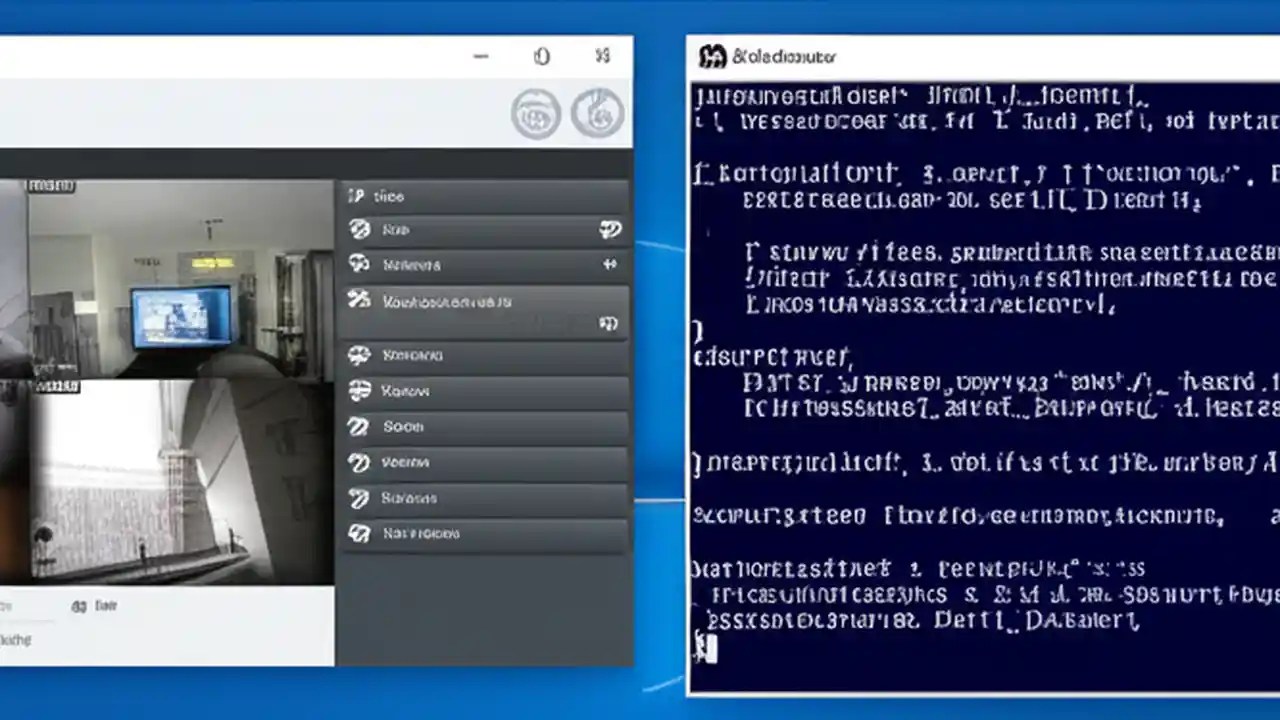Click the double-arrow icon on the third sidebar row
This screenshot has height=720, width=1280.
pyautogui.click(x=610, y=265)
